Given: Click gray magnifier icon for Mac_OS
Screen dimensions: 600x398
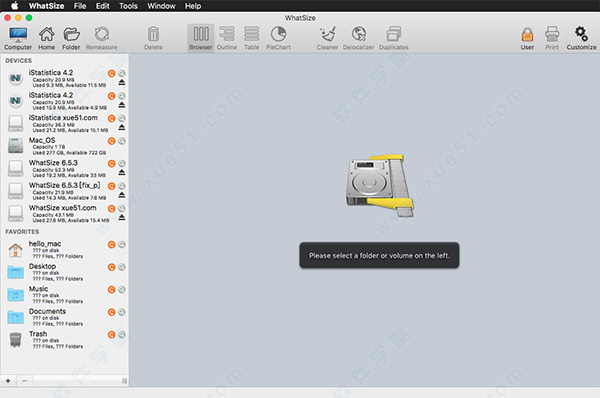Looking at the screenshot, I should 122,141.
